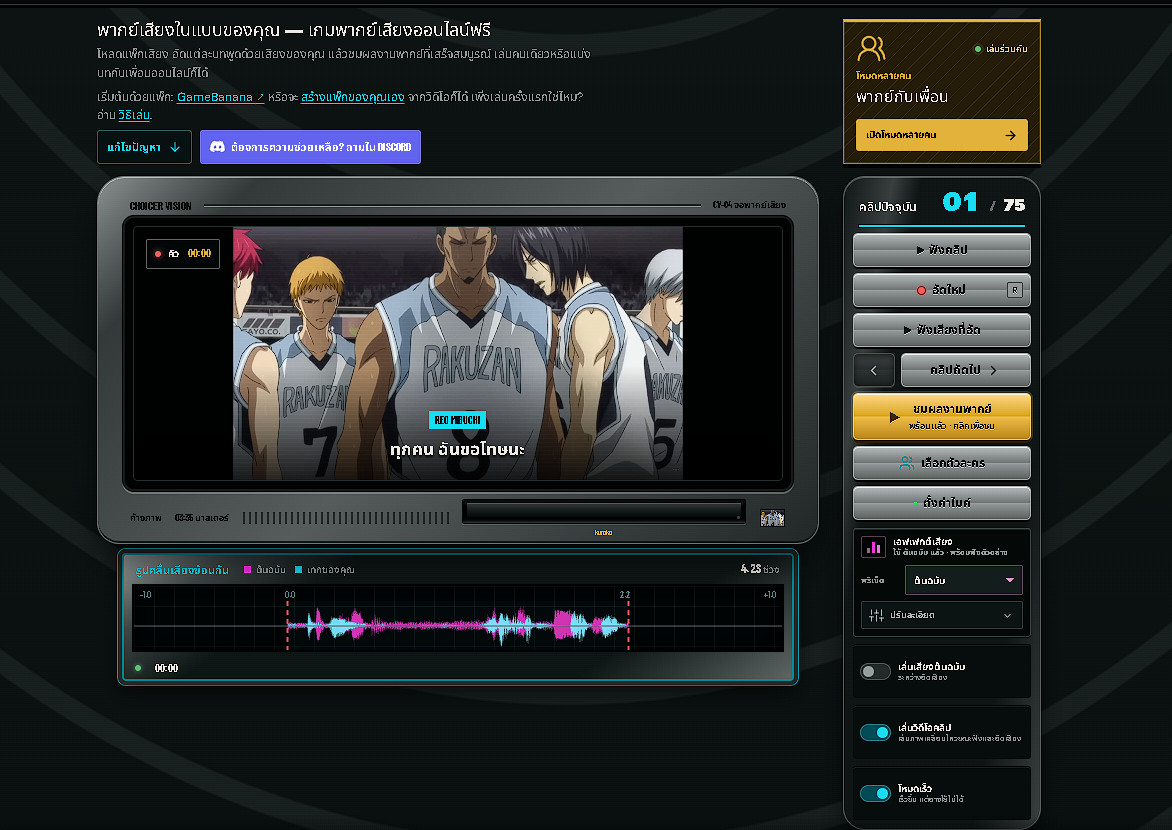The height and width of the screenshot is (830, 1172).
Task: Open character selection เลือกตัวละคร
Action: pyautogui.click(x=941, y=463)
